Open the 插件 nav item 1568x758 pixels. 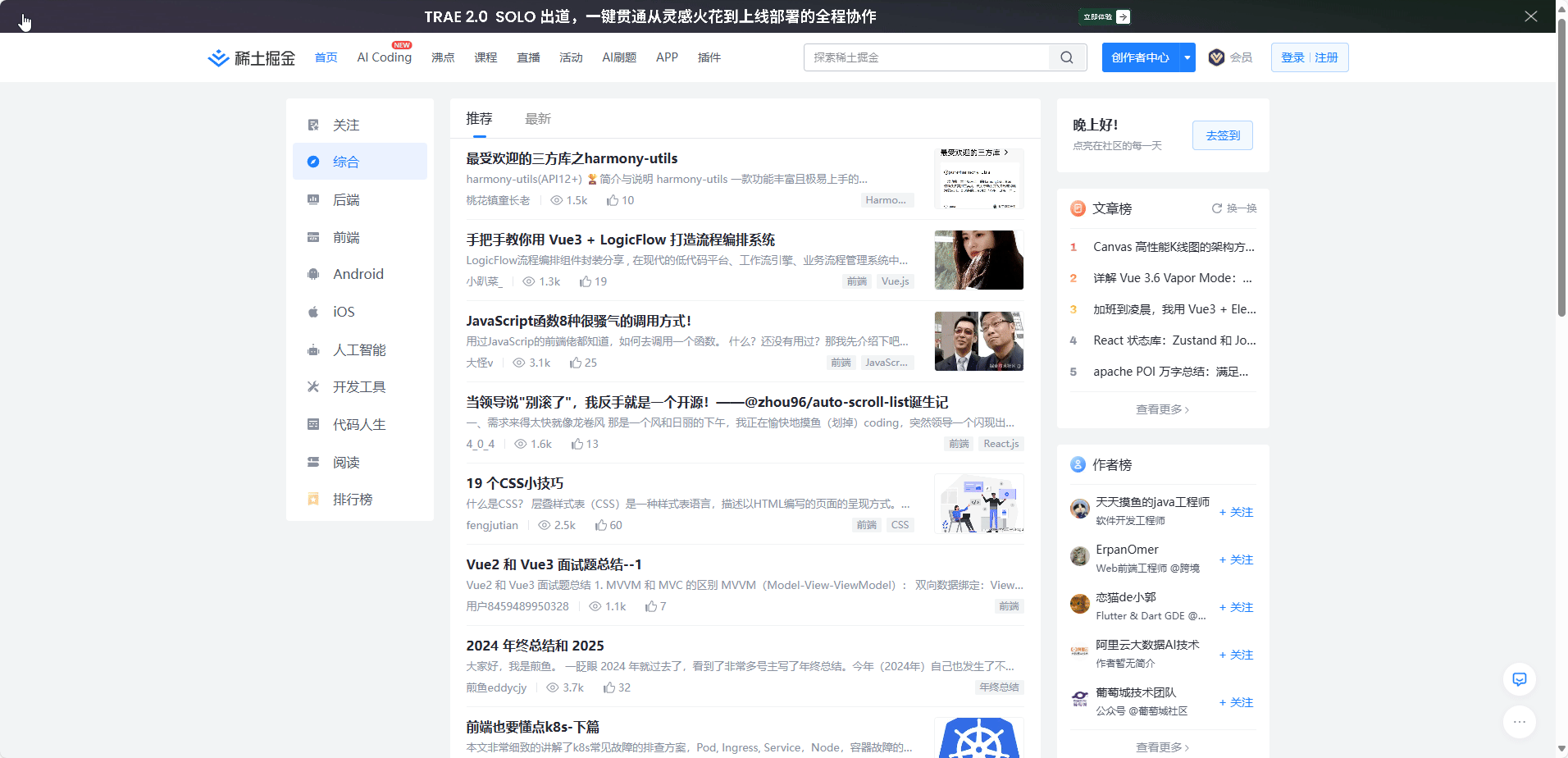point(709,57)
